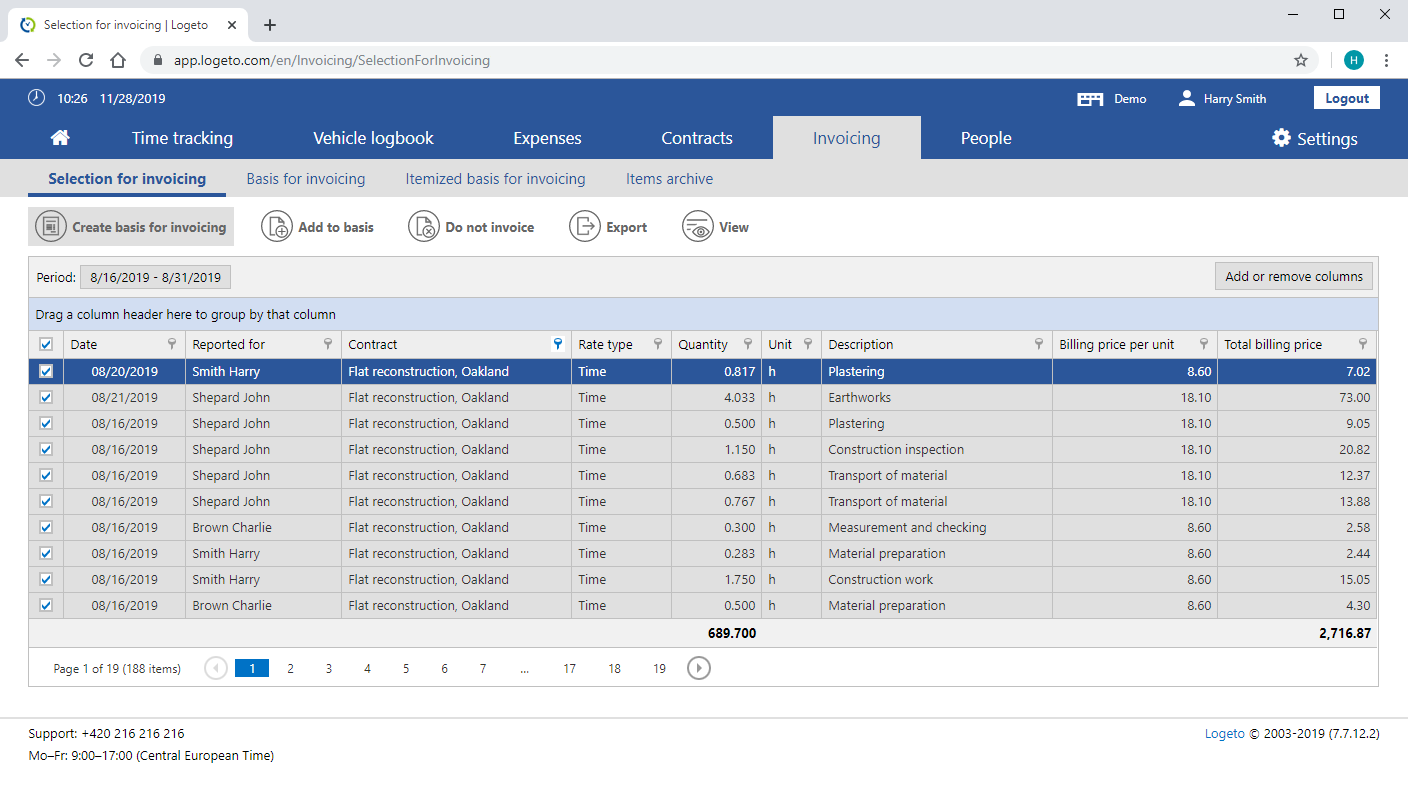
Task: Go to page 5 of results
Action: click(x=406, y=668)
